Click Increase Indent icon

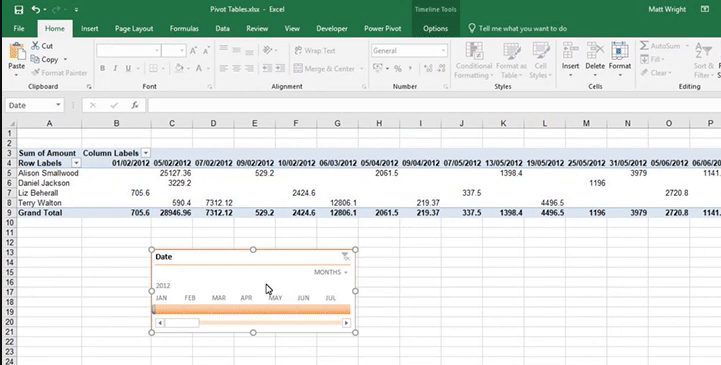click(x=280, y=68)
